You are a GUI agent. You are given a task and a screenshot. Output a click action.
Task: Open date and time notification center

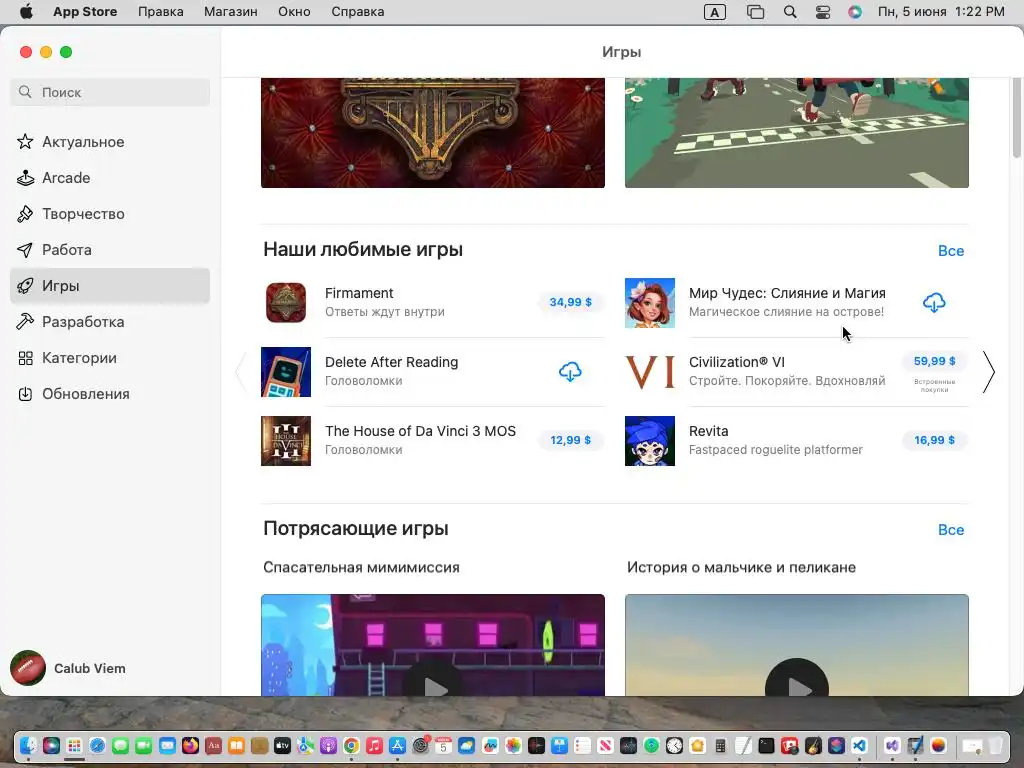click(940, 12)
